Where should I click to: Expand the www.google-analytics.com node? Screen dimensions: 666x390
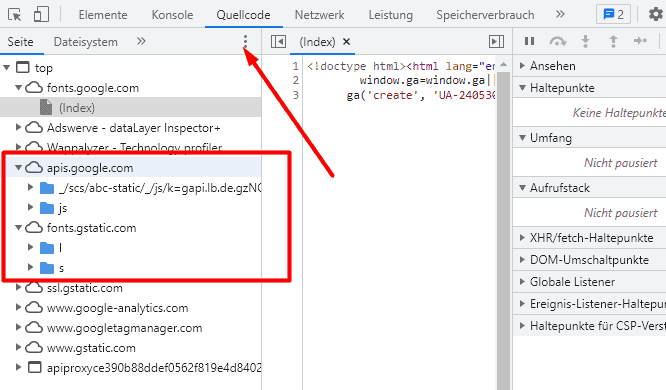point(18,307)
